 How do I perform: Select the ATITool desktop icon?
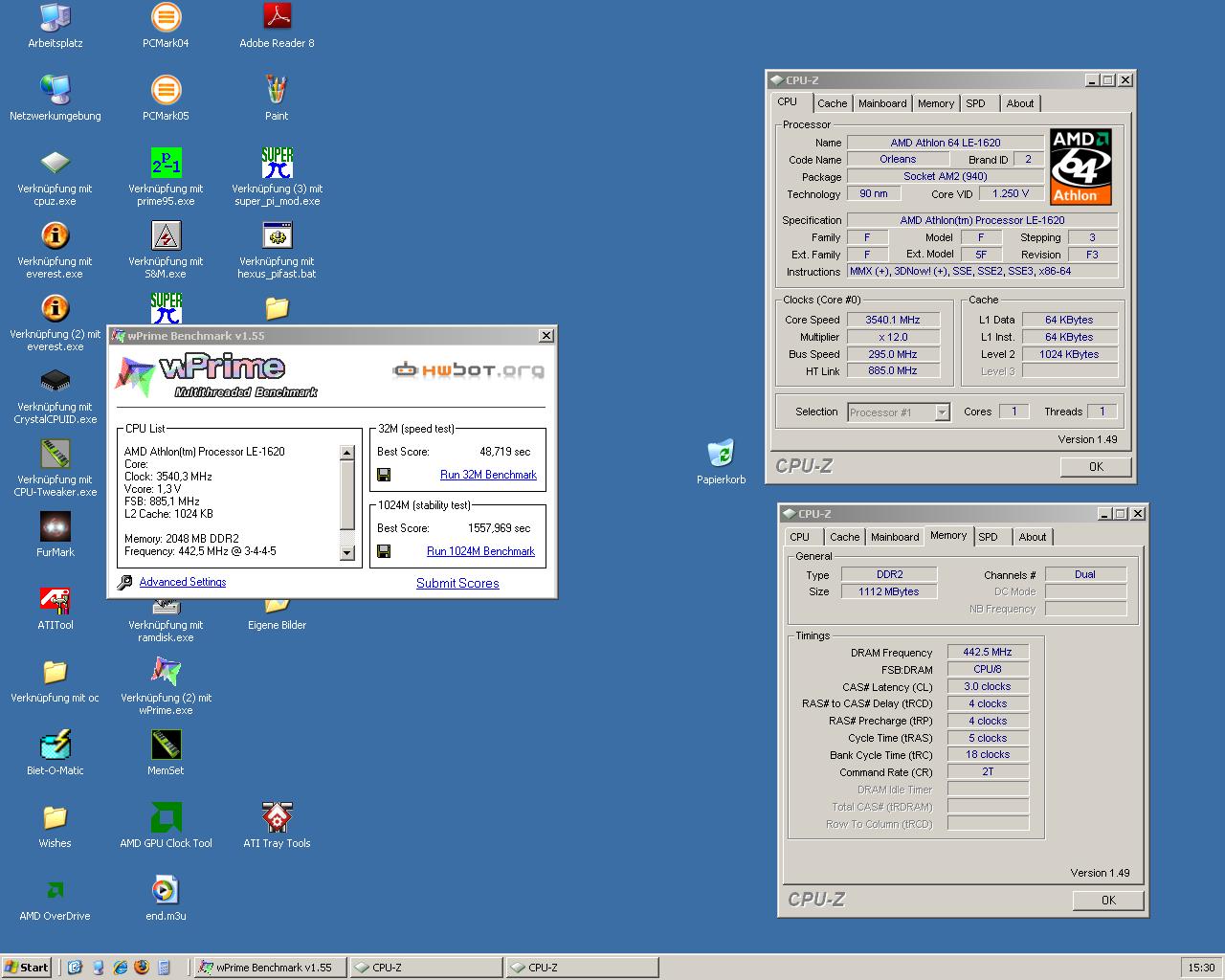pyautogui.click(x=55, y=600)
